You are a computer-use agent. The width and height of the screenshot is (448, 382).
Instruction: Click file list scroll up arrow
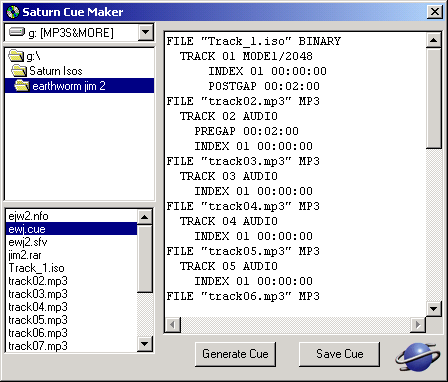click(145, 217)
